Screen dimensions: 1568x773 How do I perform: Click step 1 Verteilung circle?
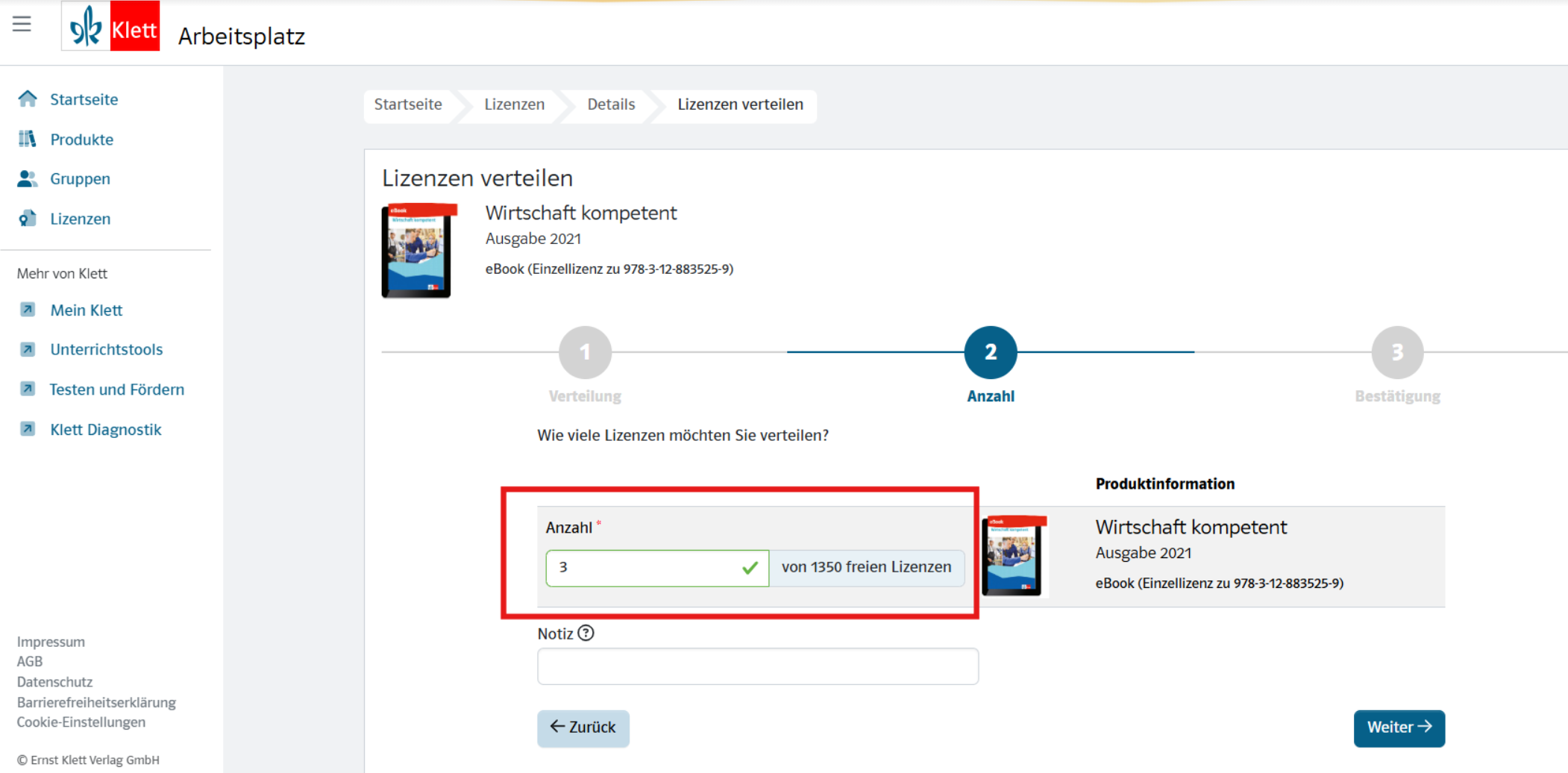coord(585,352)
